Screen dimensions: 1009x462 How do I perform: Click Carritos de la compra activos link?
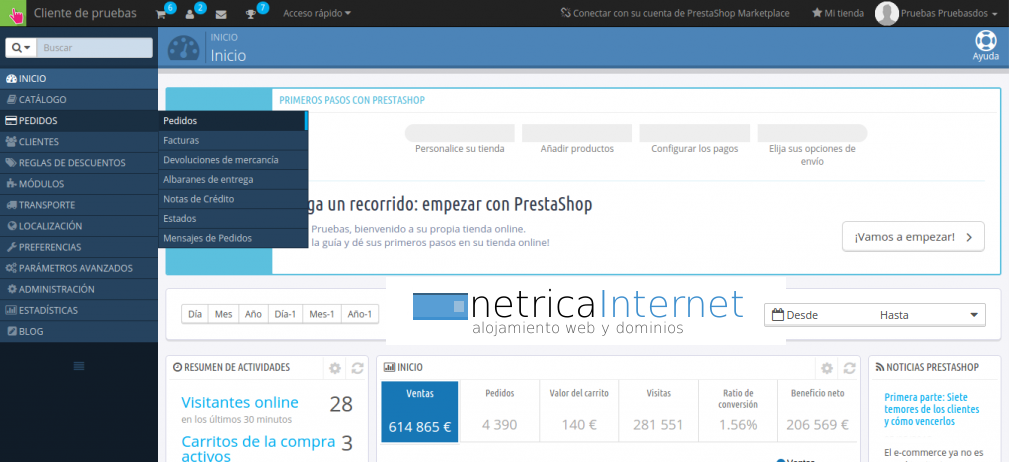[x=258, y=449]
